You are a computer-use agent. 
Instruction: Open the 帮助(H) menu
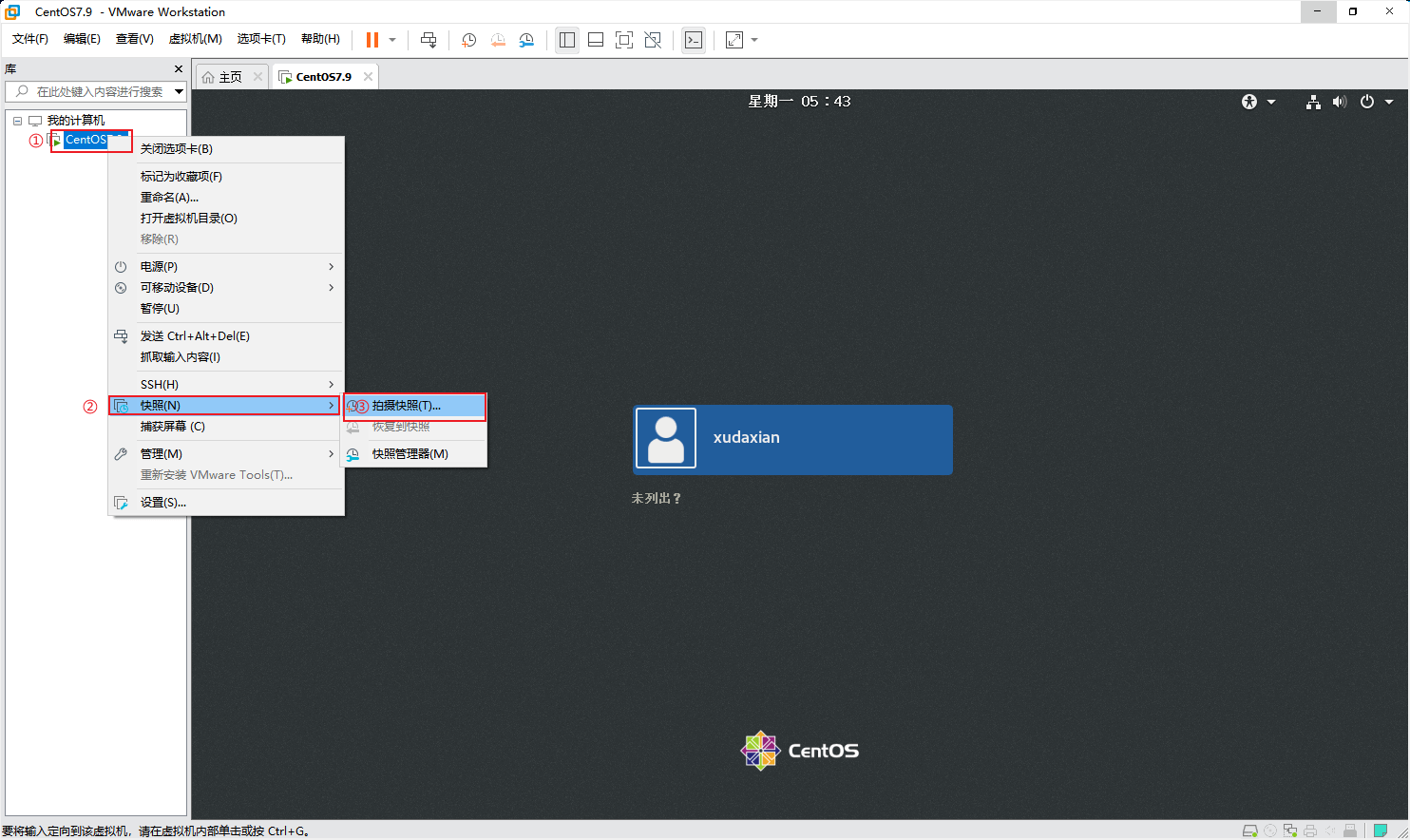[320, 39]
